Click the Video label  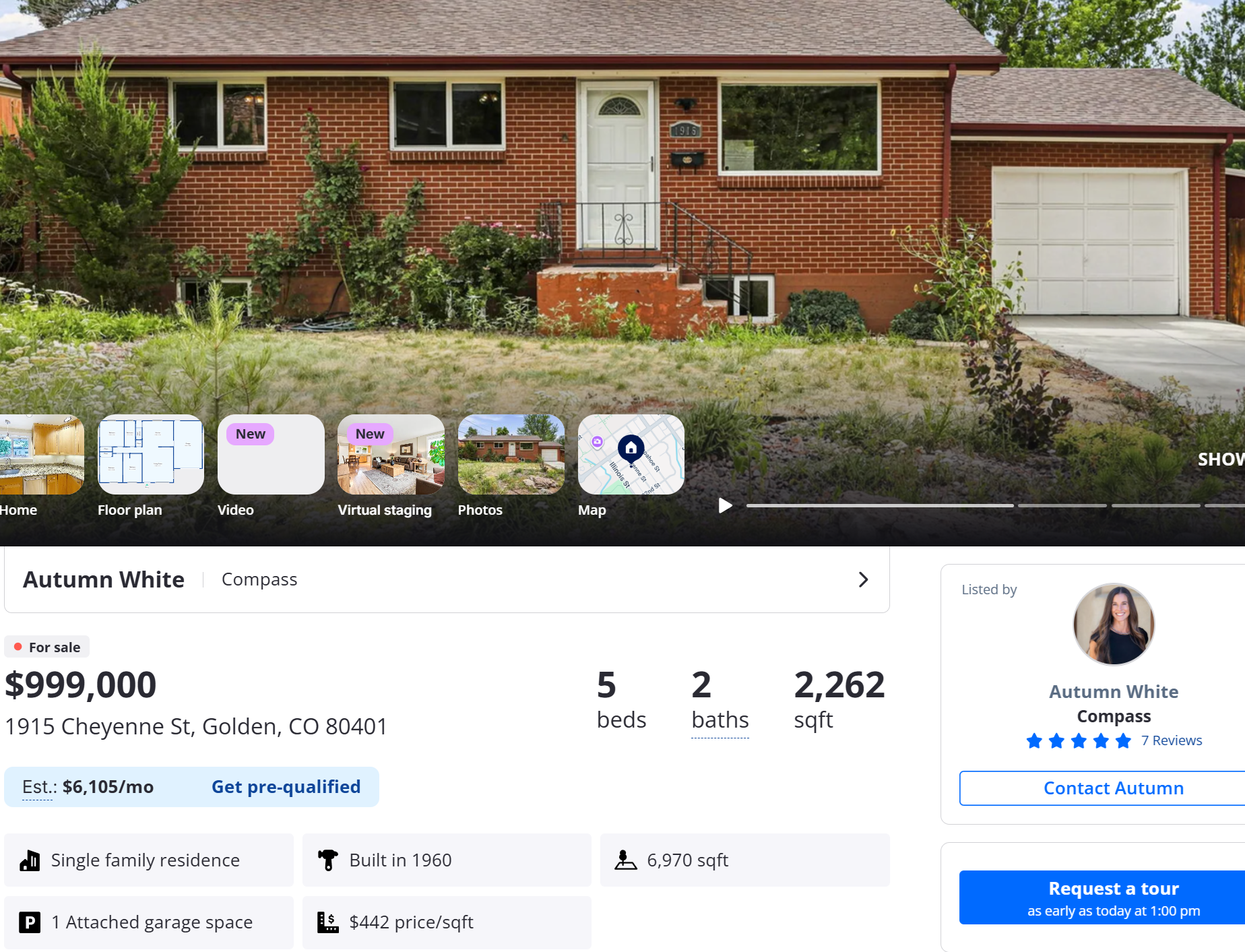click(236, 510)
